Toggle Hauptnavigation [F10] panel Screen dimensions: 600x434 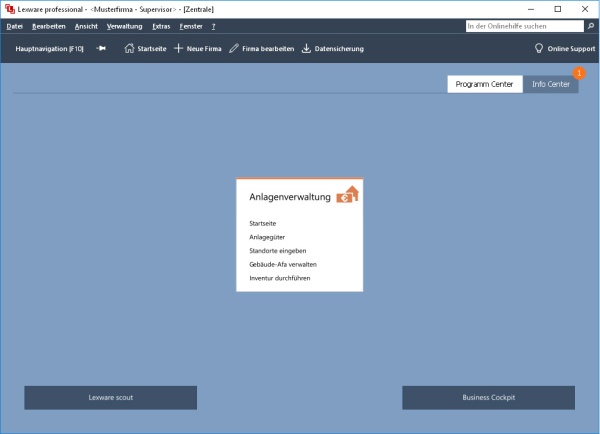(x=49, y=49)
